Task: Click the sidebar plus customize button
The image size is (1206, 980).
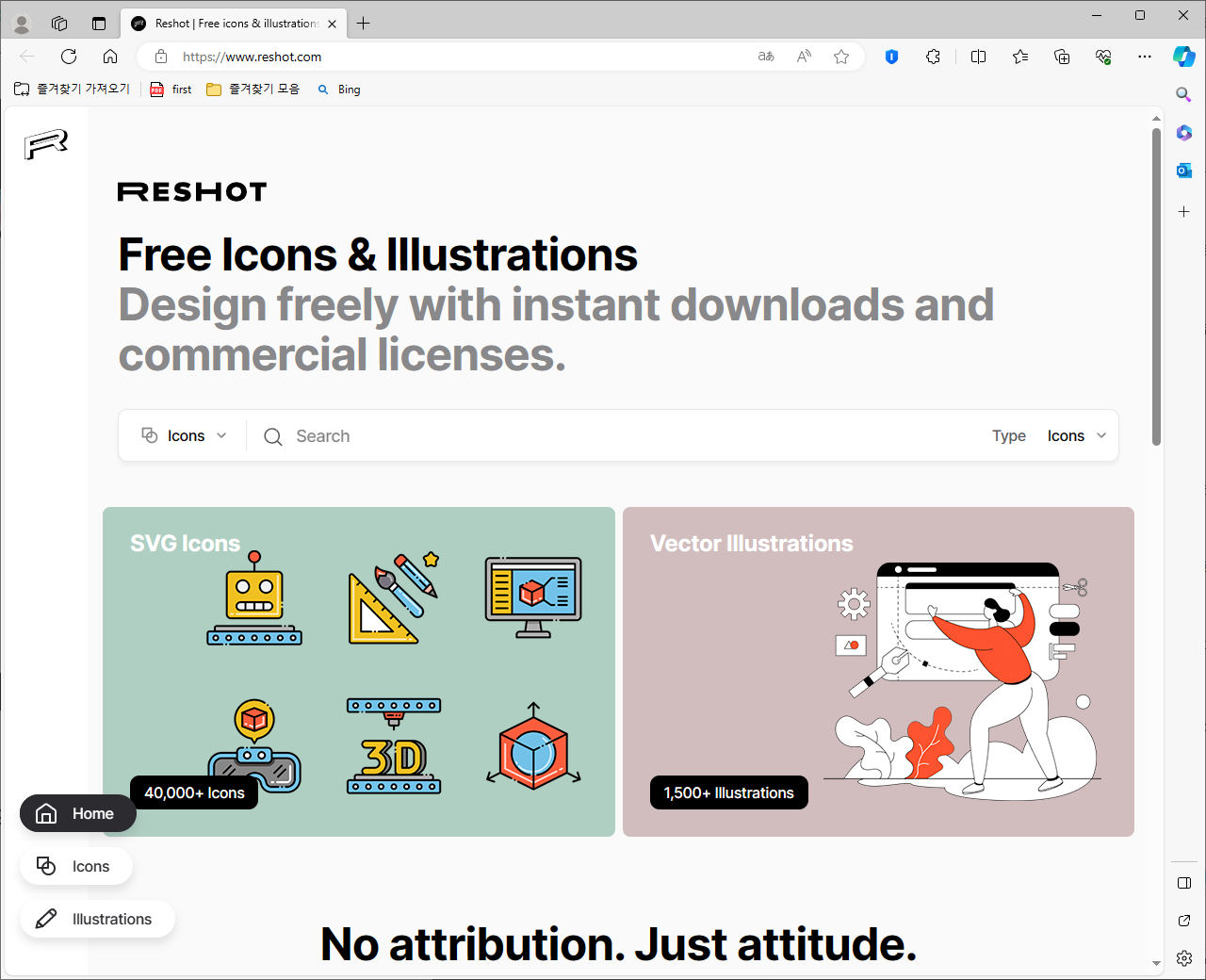Action: (x=1184, y=212)
